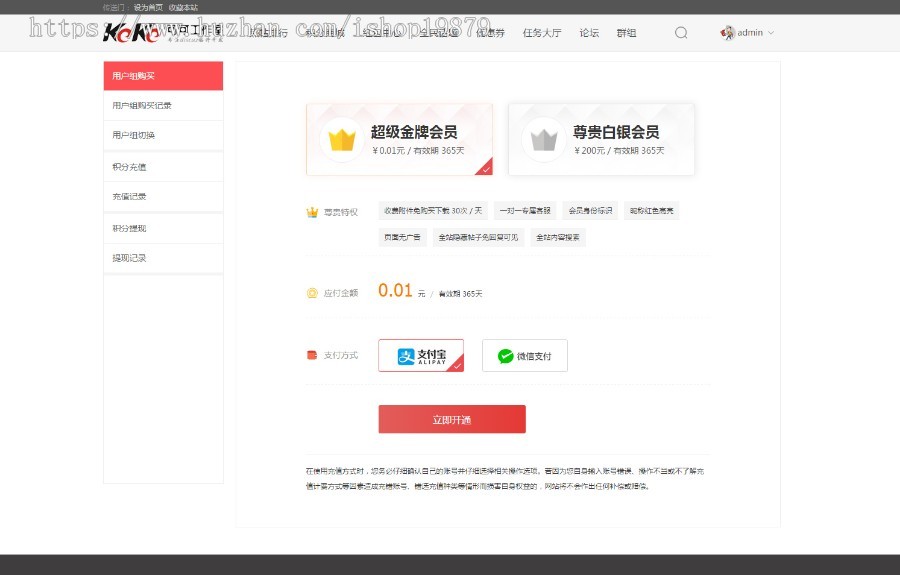The image size is (900, 575).
Task: Click the 一对一专属客服 privilege tag
Action: (x=525, y=211)
